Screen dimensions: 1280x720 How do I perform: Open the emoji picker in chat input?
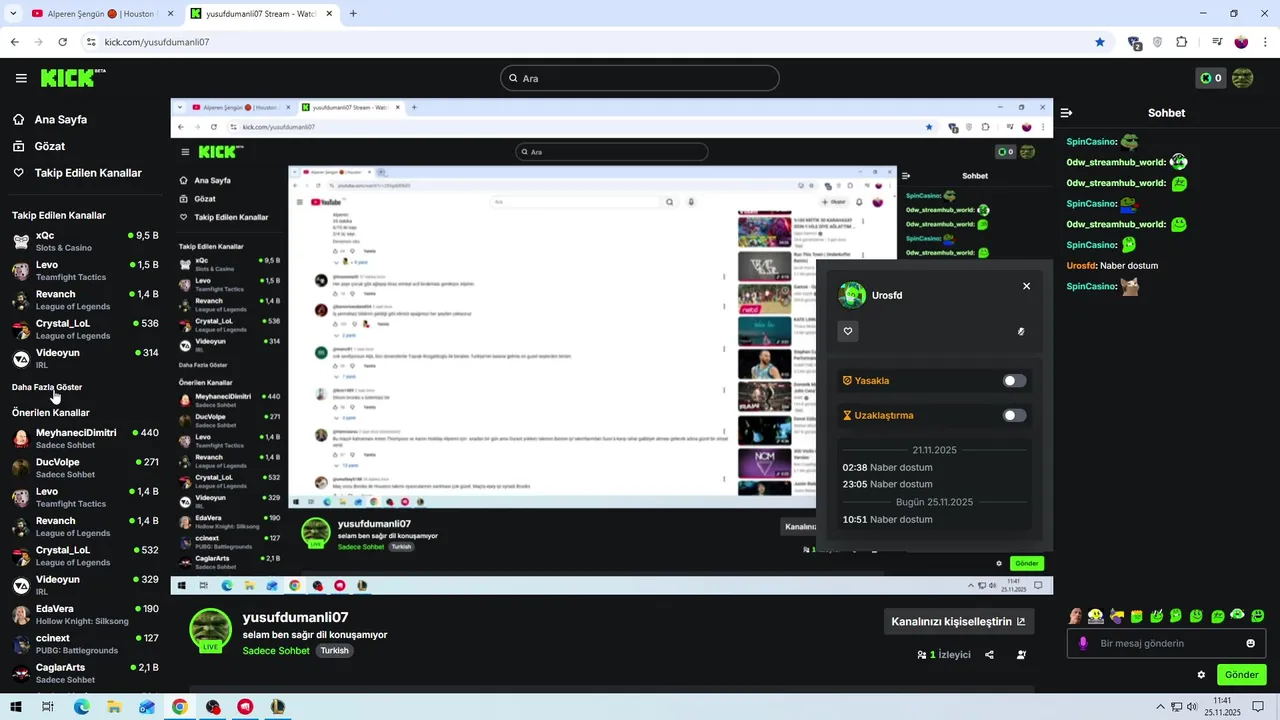[x=1250, y=643]
